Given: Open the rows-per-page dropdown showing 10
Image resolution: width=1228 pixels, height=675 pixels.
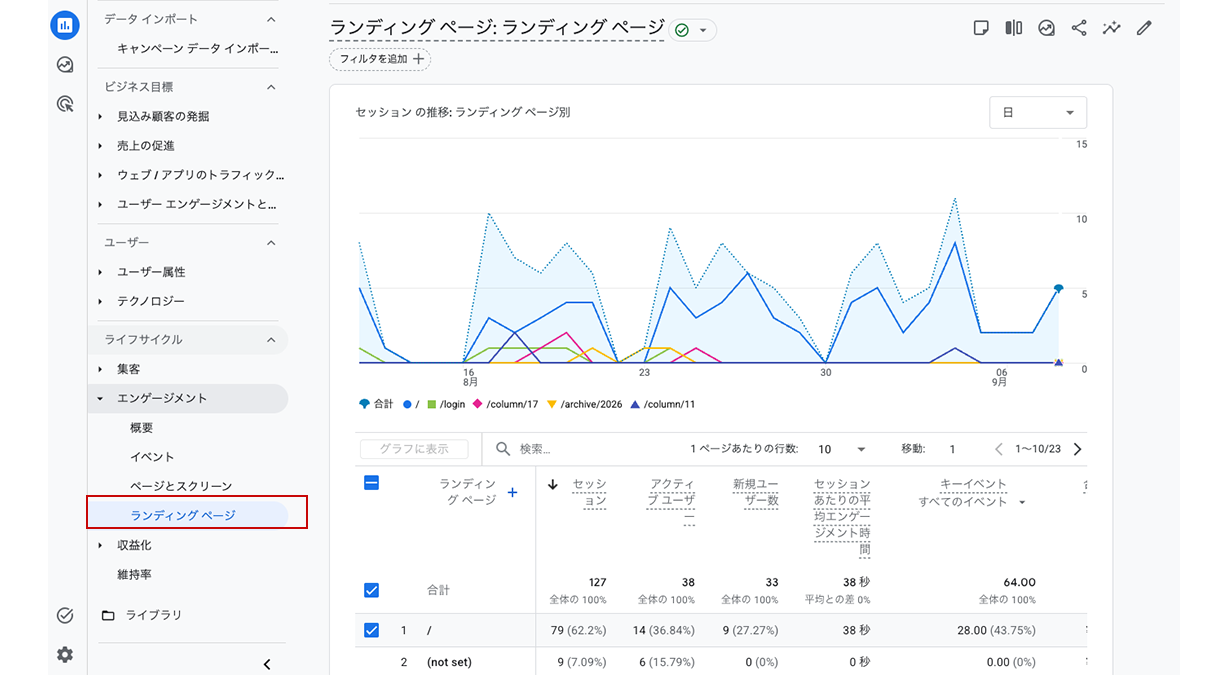Looking at the screenshot, I should [x=842, y=450].
